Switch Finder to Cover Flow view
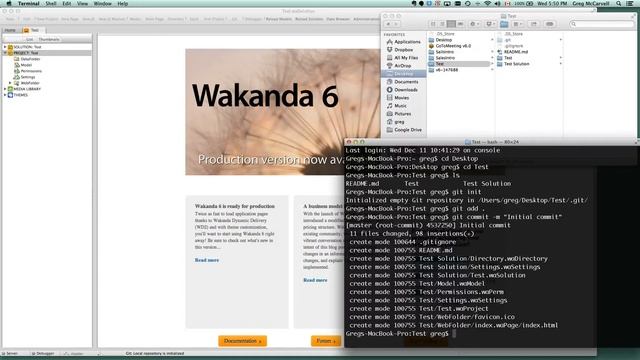Viewport: 640px width, 360px height. click(460, 24)
